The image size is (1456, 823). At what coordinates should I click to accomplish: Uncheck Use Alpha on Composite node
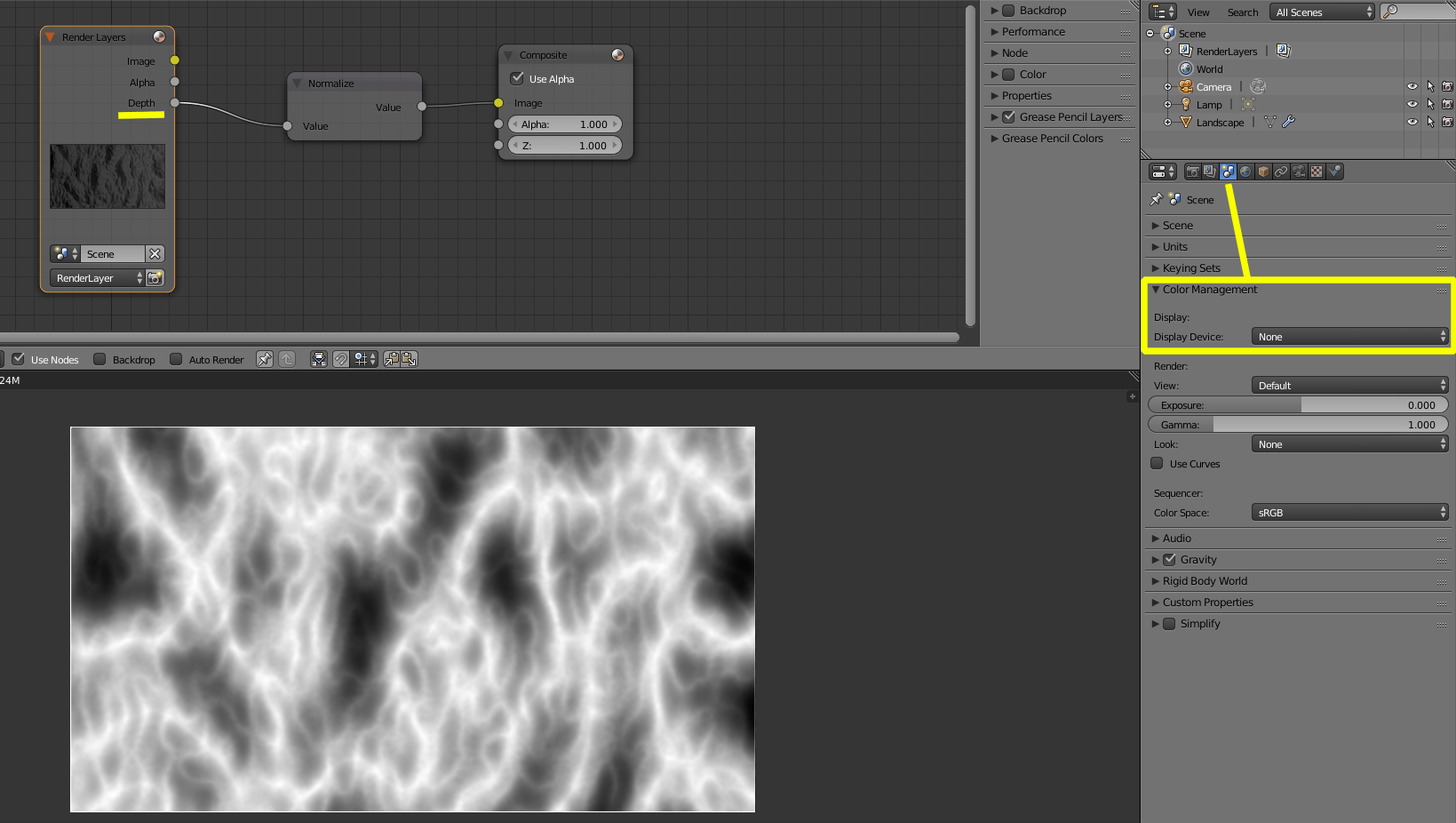point(518,78)
